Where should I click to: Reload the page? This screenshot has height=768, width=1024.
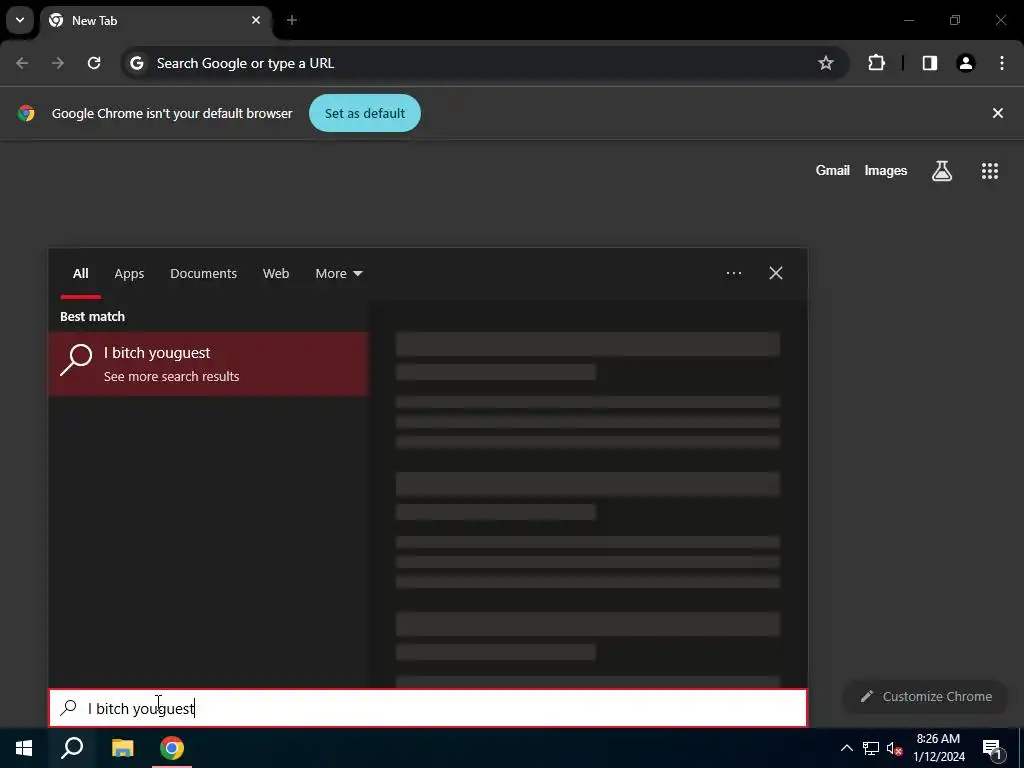point(94,63)
